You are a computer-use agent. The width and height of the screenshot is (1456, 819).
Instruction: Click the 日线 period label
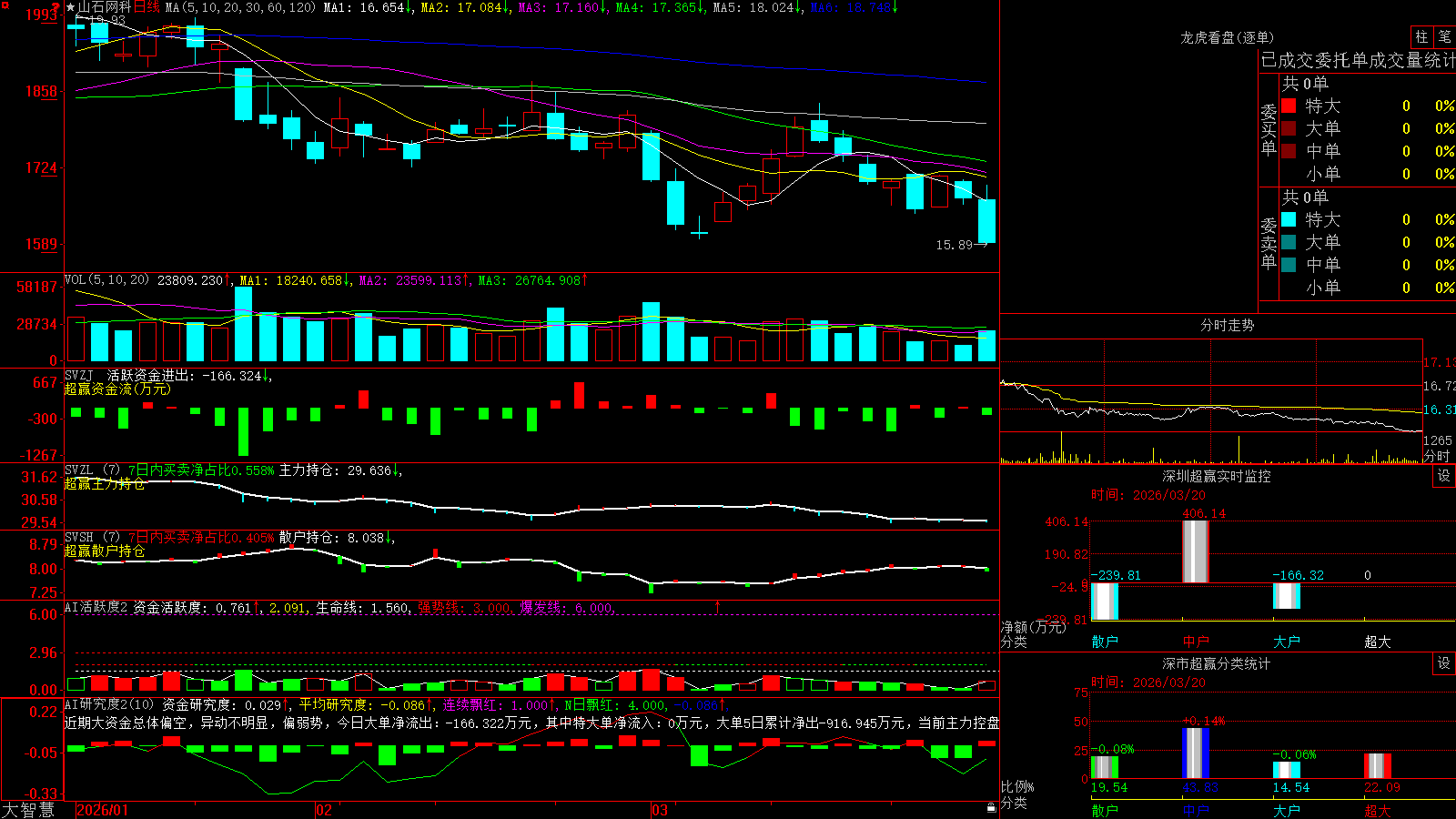(147, 7)
